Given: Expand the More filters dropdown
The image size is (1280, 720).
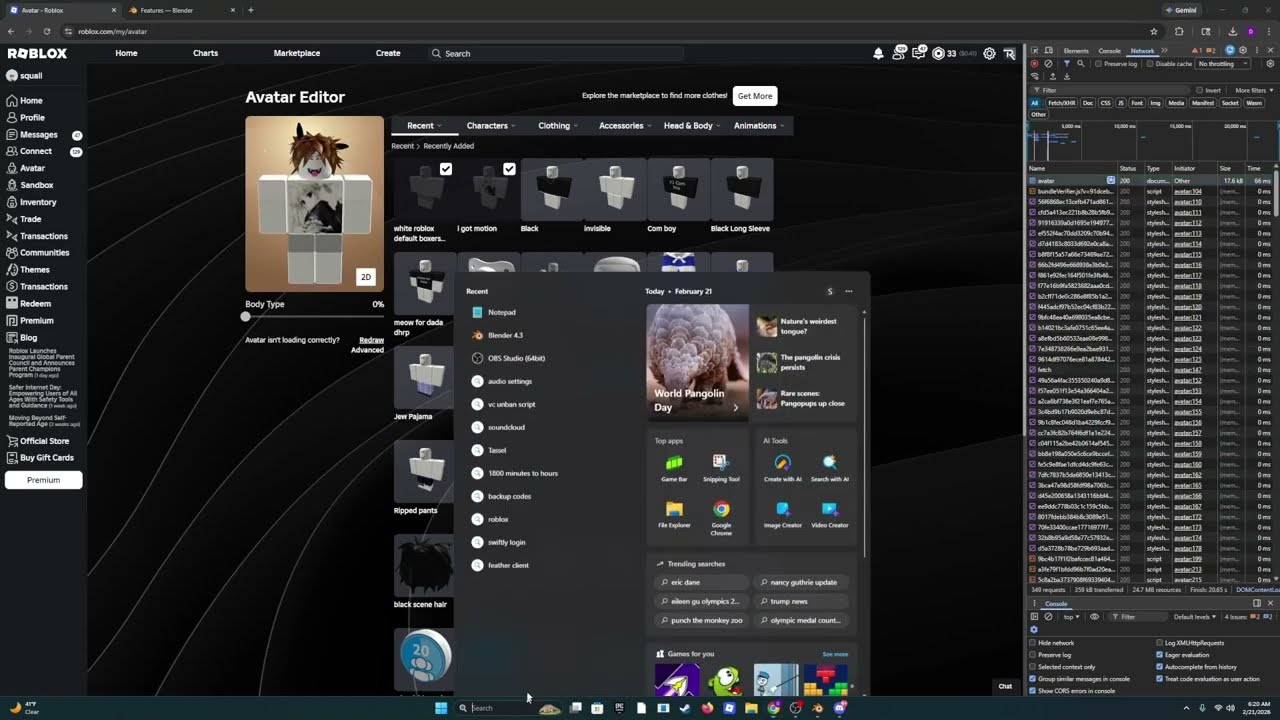Looking at the screenshot, I should (x=1253, y=90).
